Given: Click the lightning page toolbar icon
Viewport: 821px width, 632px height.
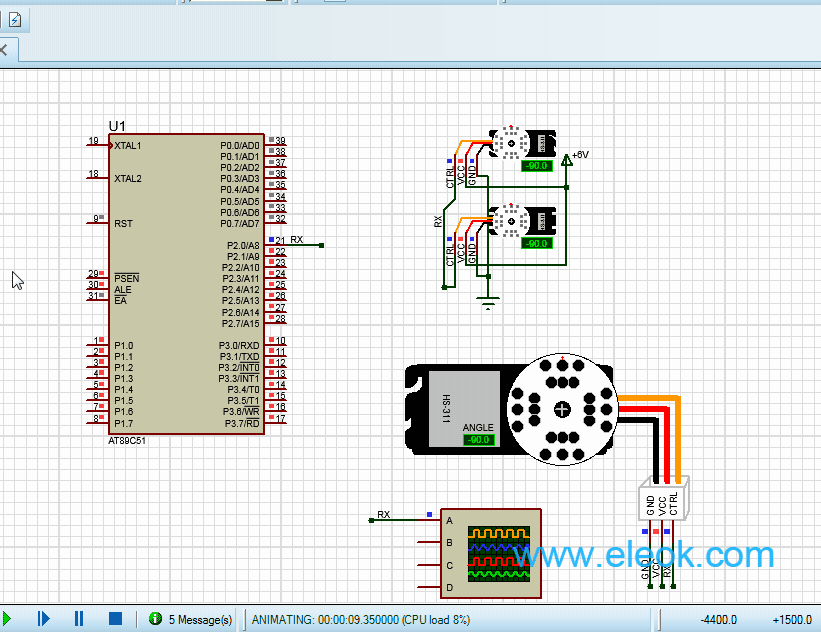Looking at the screenshot, I should [15, 20].
